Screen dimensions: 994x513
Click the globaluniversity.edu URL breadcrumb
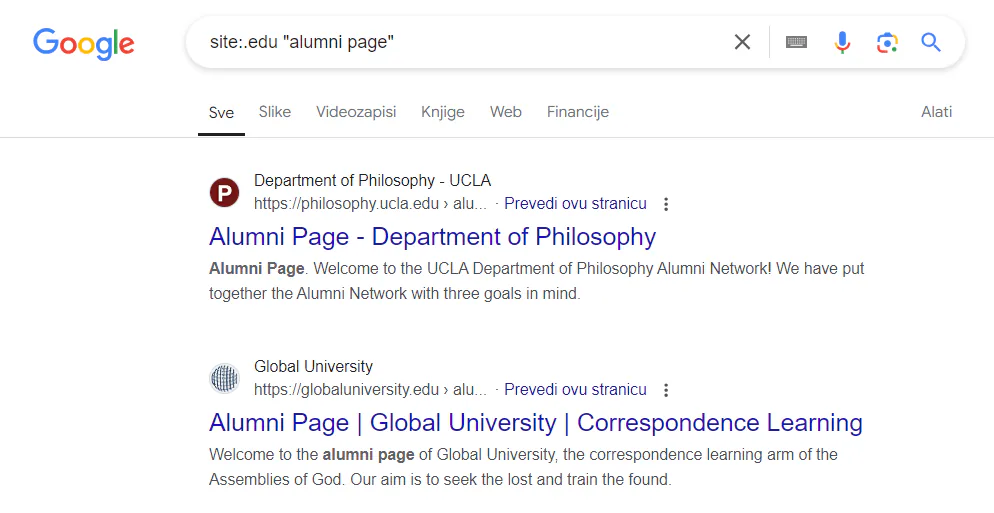370,389
